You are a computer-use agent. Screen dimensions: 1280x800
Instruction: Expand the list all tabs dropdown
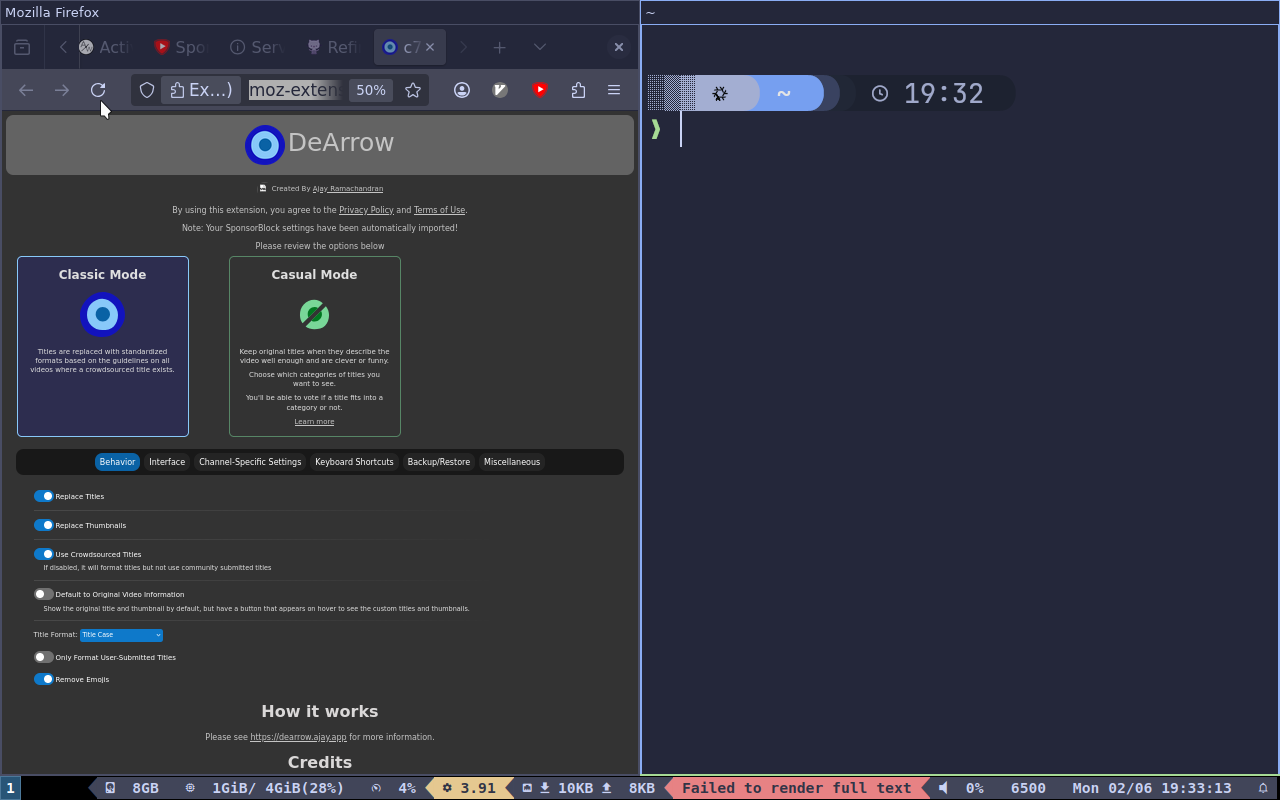[540, 47]
